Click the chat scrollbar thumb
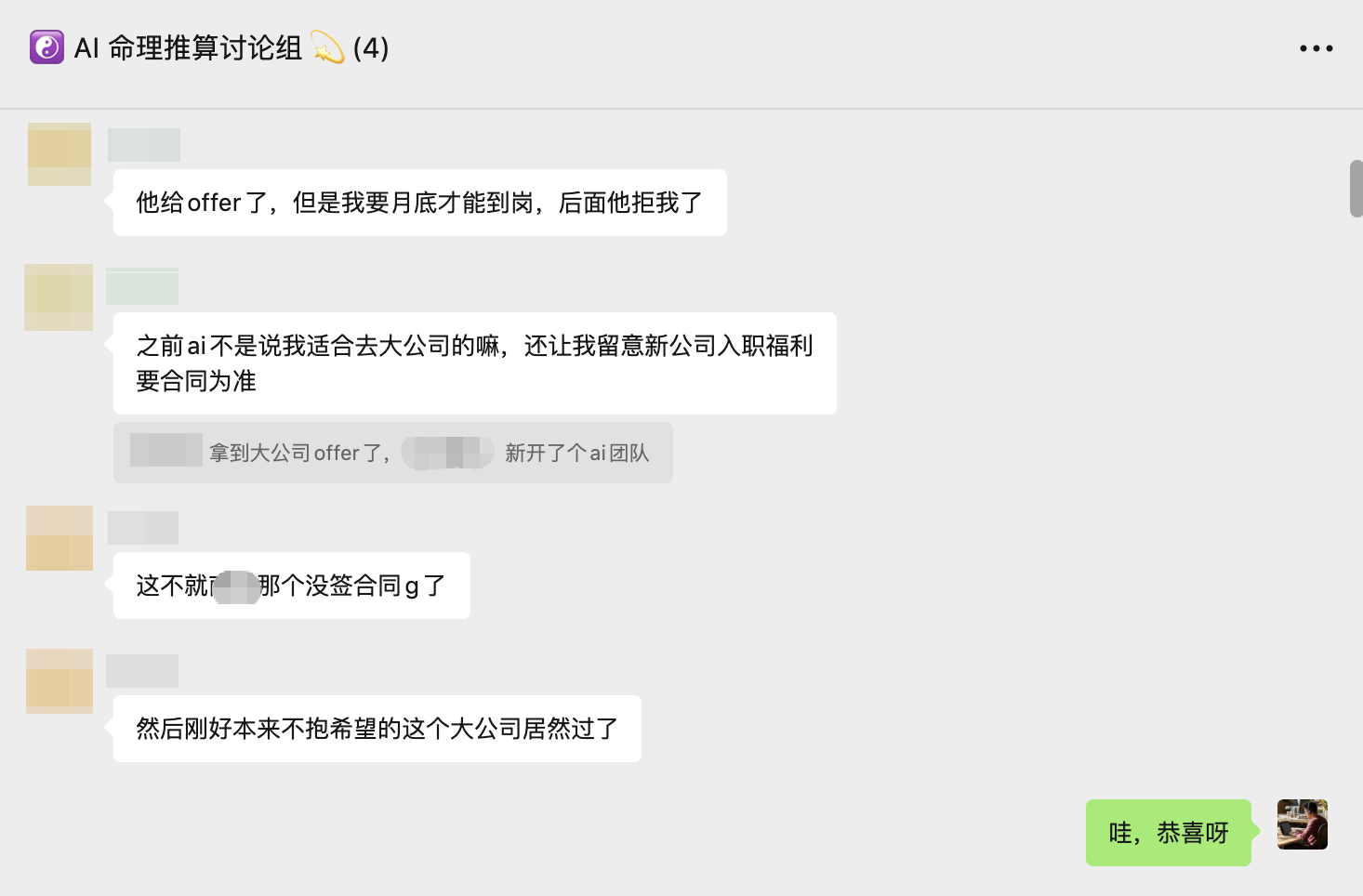Viewport: 1363px width, 896px height. click(x=1356, y=189)
